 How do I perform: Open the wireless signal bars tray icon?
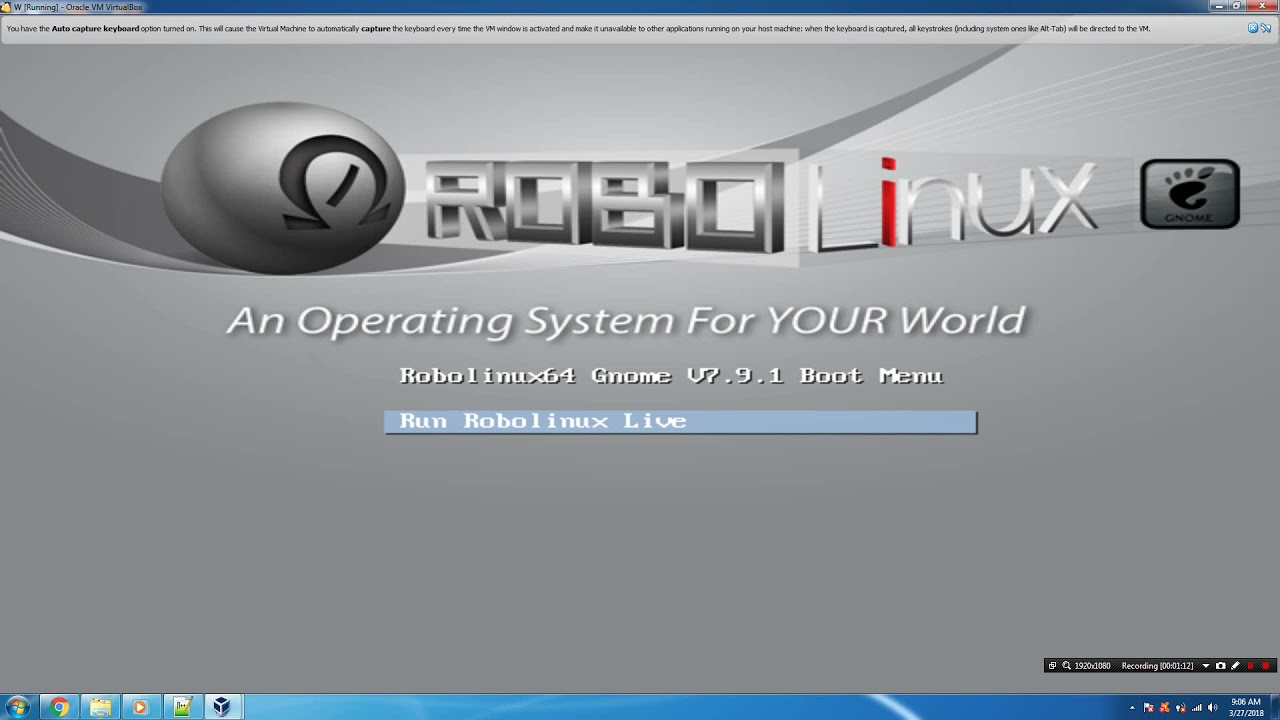1197,708
